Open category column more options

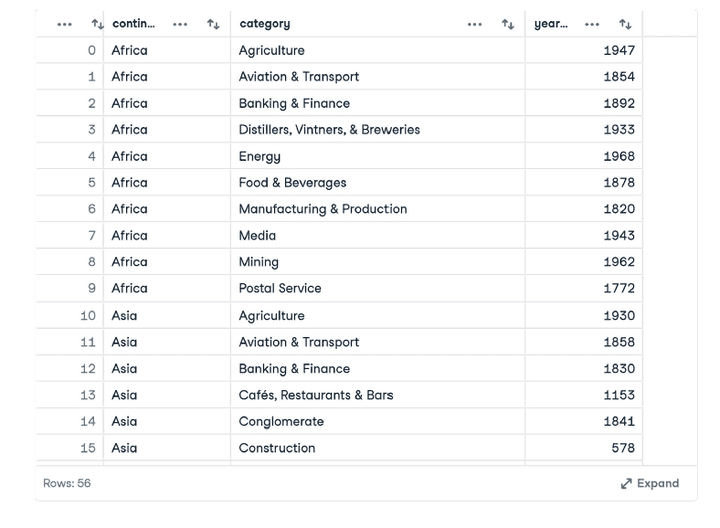(475, 24)
